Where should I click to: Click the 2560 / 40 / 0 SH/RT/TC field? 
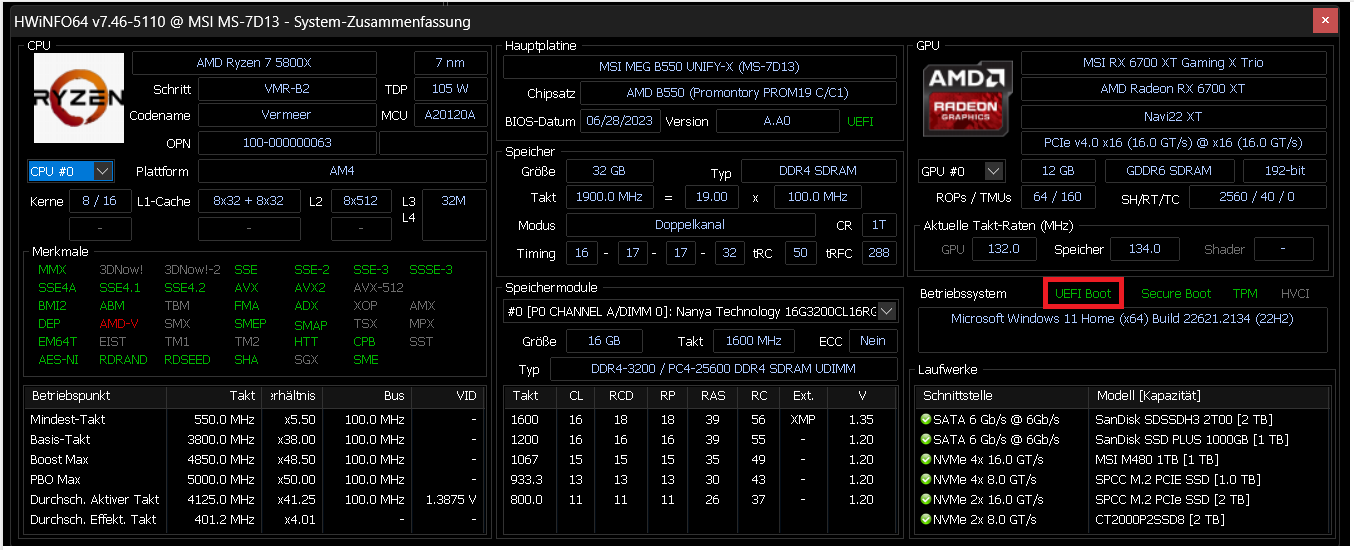point(1257,197)
